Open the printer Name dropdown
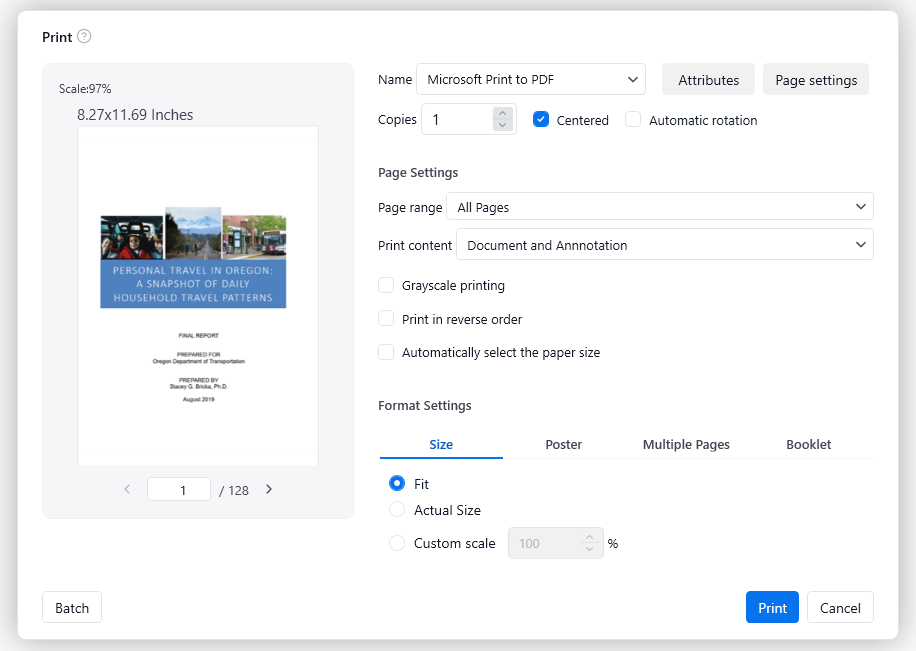 click(x=531, y=80)
